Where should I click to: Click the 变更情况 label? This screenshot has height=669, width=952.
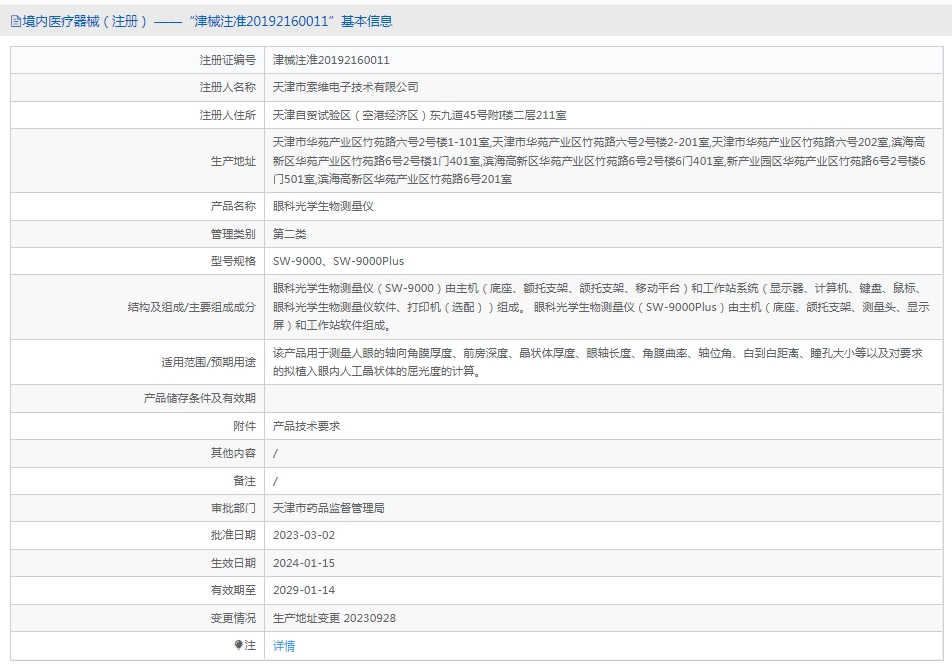[x=233, y=618]
